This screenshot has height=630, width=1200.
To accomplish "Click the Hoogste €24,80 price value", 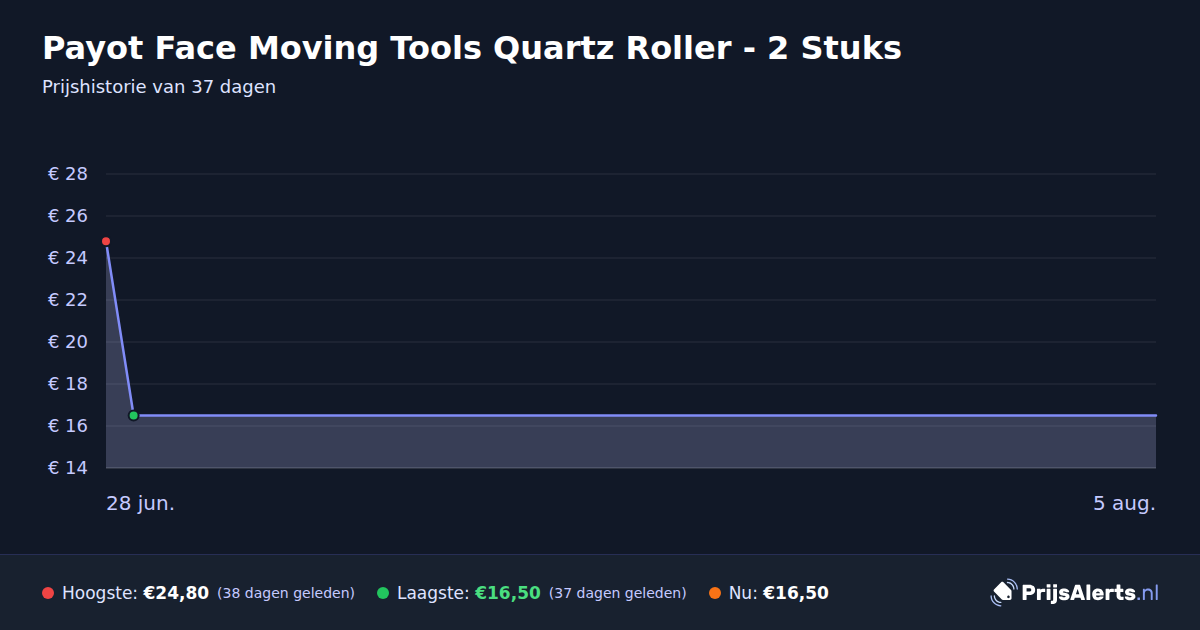I will pos(176,593).
